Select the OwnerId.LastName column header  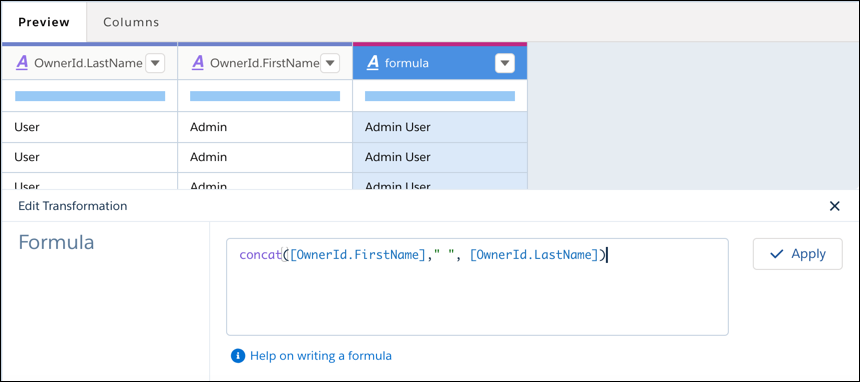[x=89, y=63]
